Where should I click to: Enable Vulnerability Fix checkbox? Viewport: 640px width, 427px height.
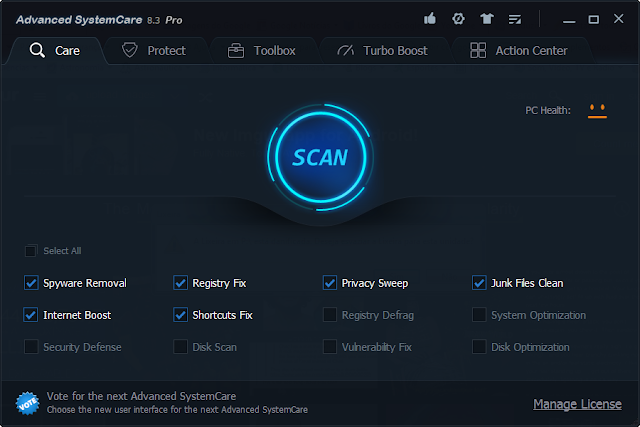(330, 347)
